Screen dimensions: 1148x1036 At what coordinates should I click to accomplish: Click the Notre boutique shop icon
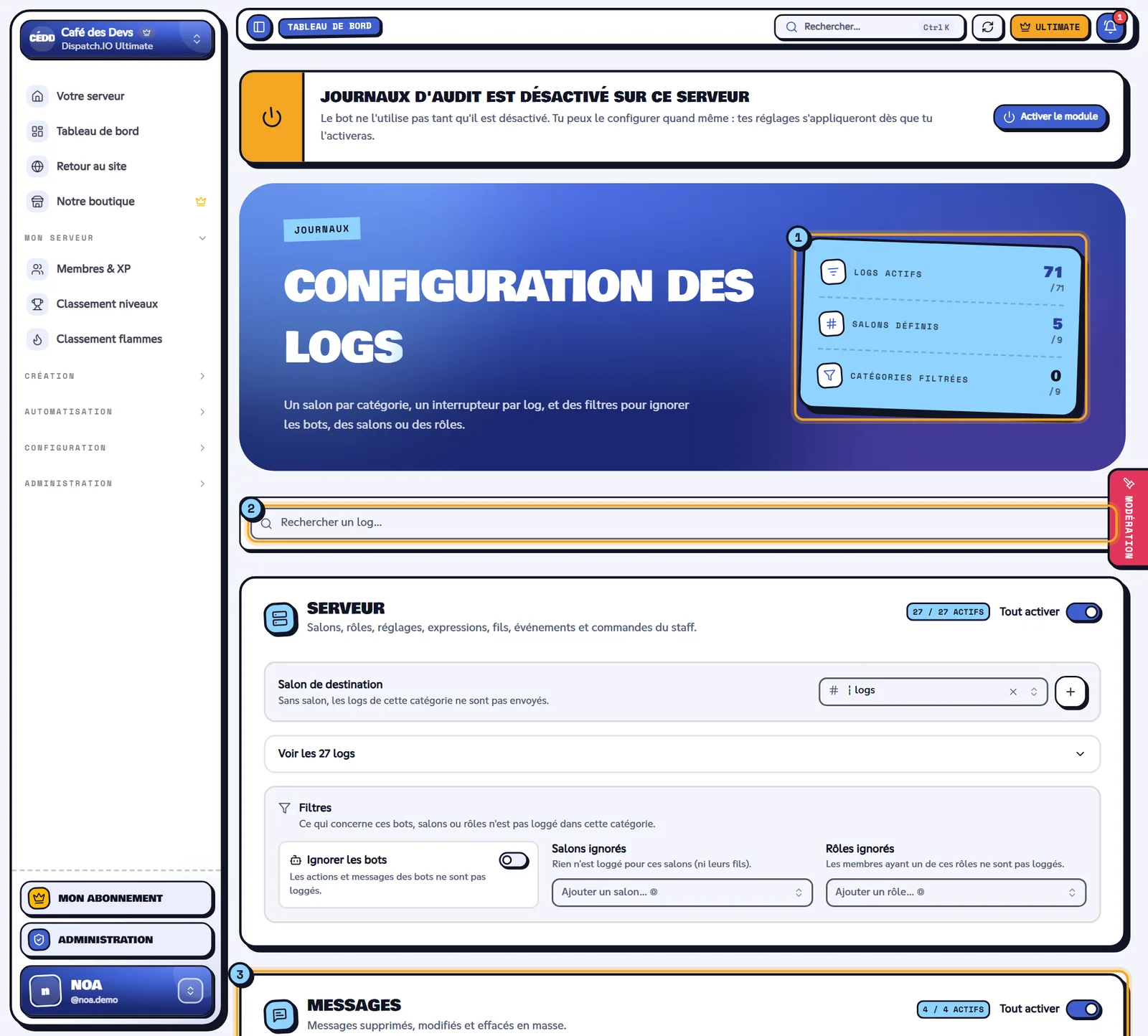click(x=37, y=202)
